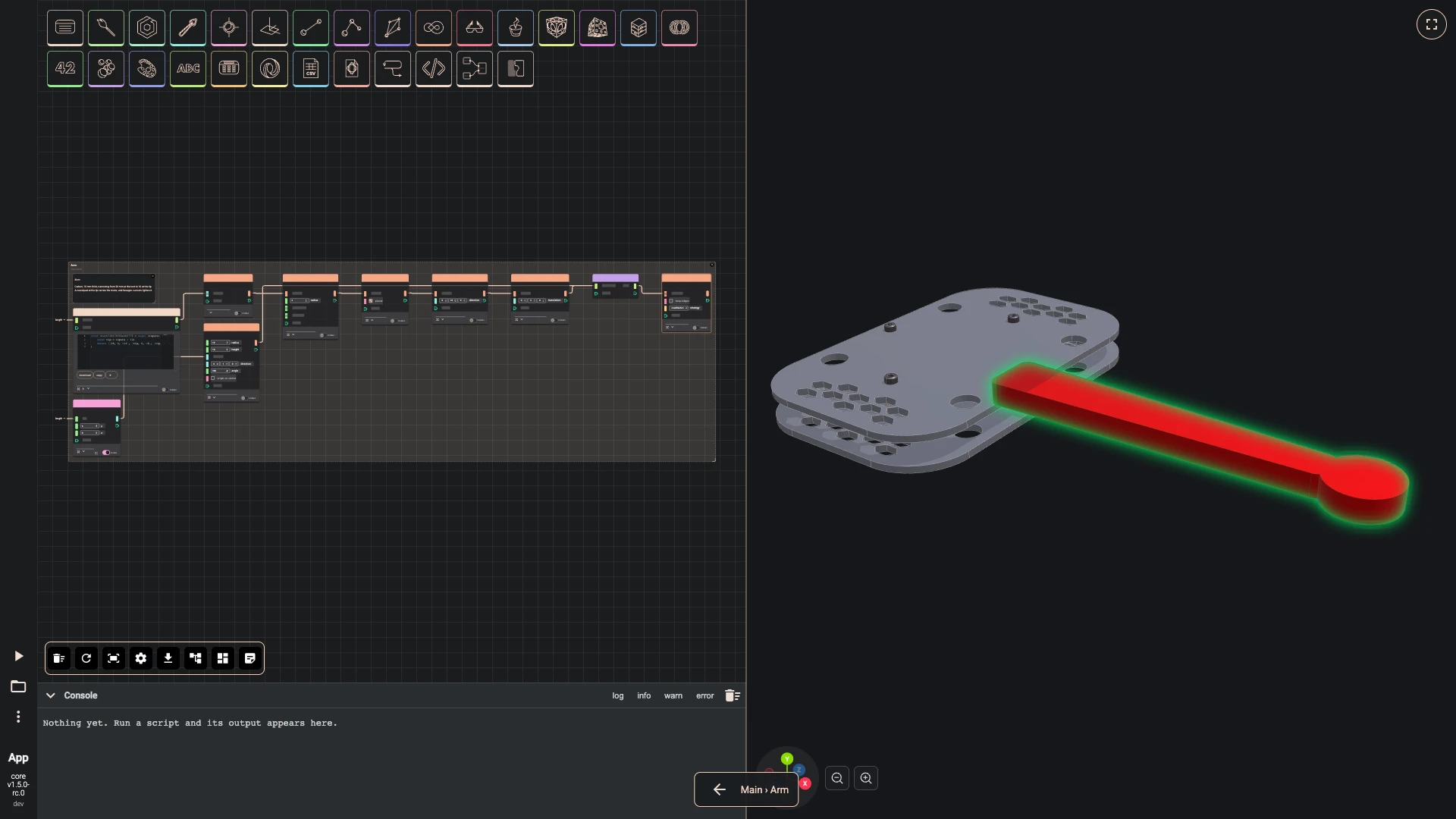Zoom out the 3D viewport
This screenshot has width=1456, height=819.
[x=837, y=778]
